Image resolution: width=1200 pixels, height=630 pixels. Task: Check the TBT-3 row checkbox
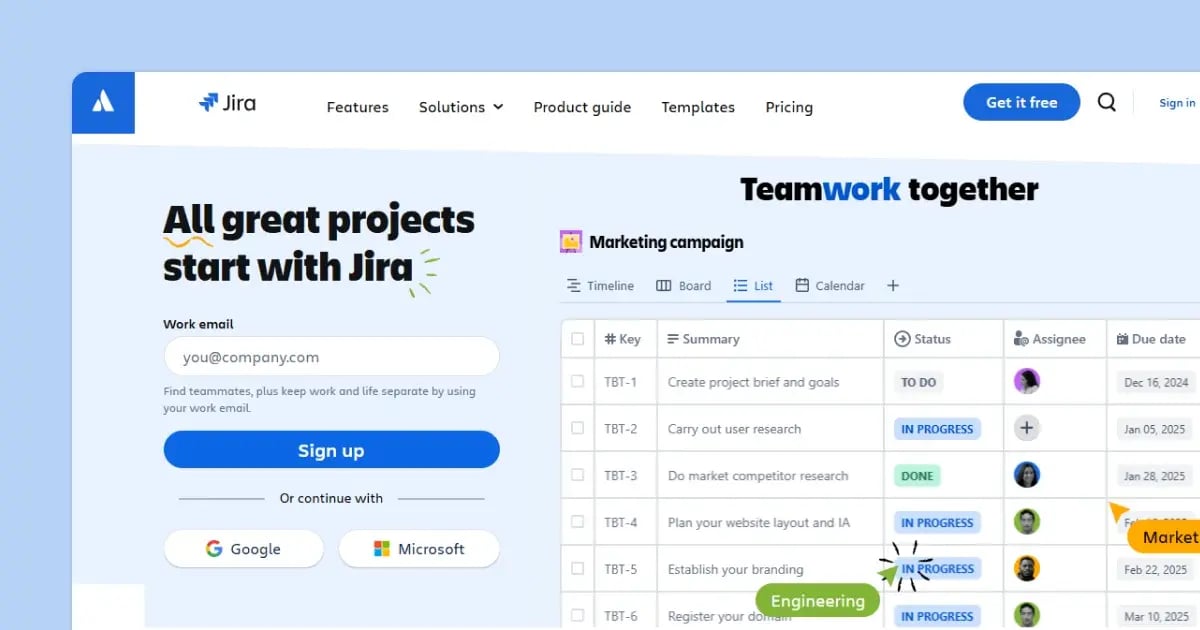tap(577, 475)
